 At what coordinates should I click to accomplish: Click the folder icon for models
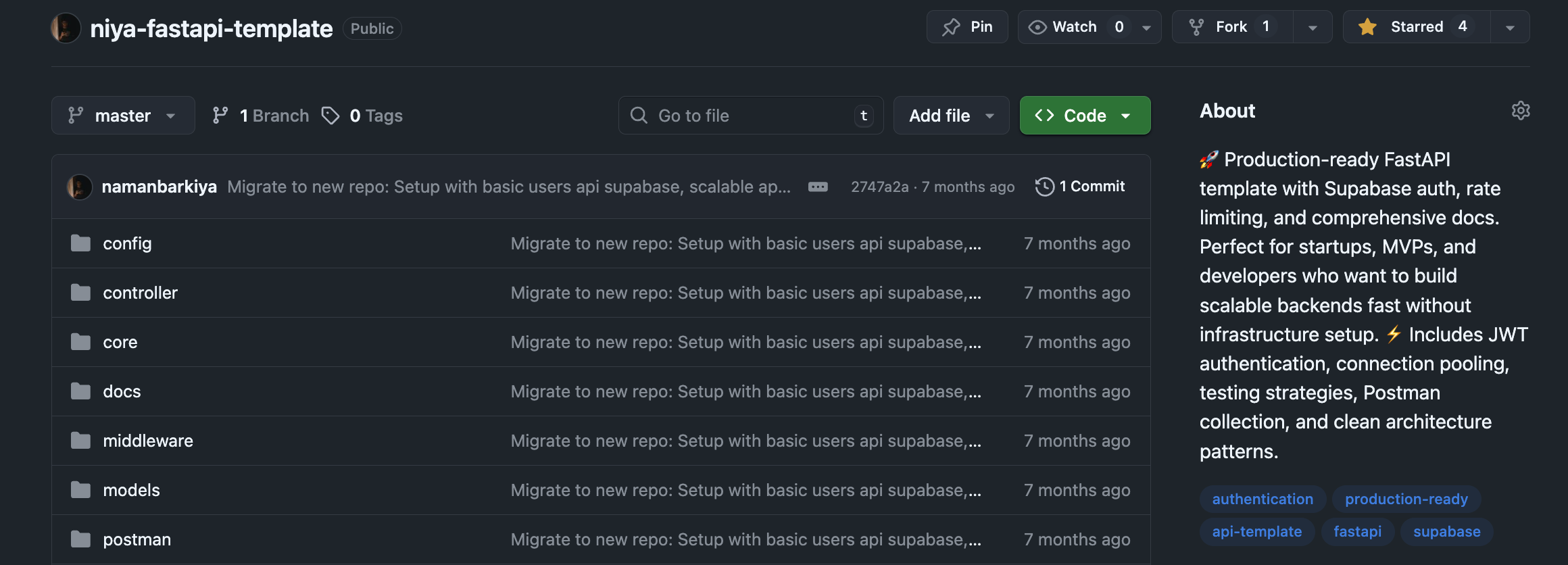80,490
